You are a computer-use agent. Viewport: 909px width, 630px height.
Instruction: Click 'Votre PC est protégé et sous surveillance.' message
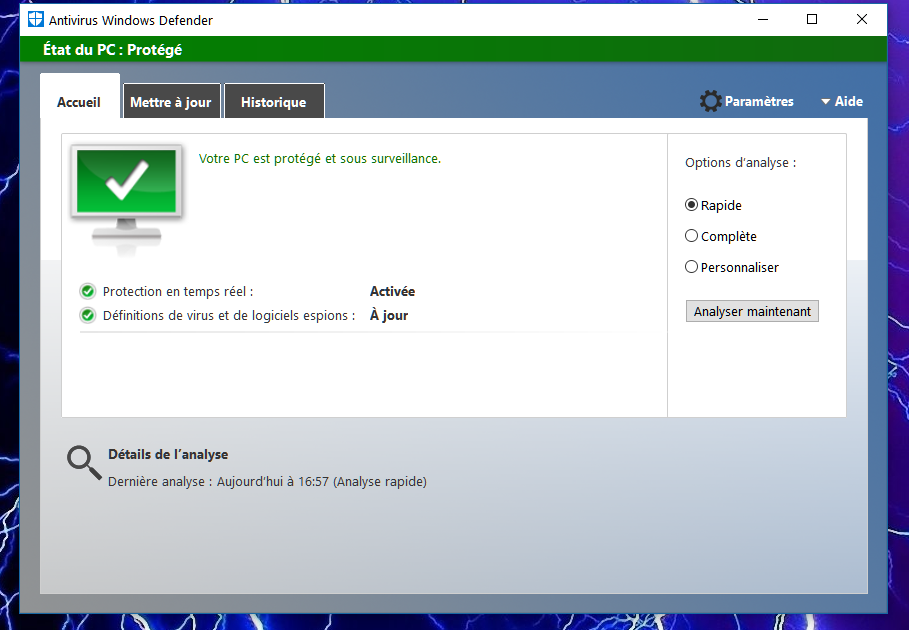pos(320,159)
